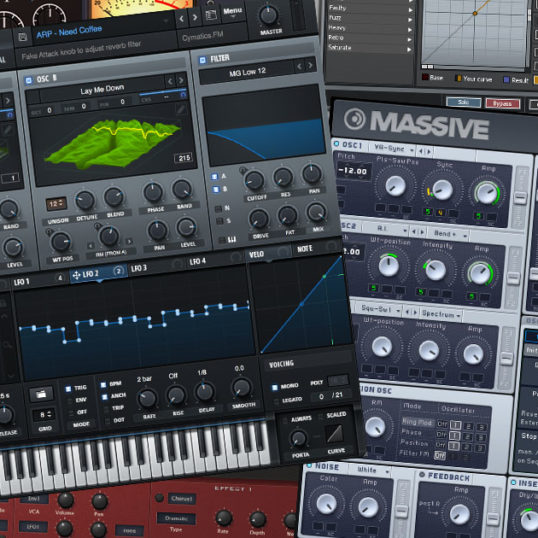Toggle LFO TRIG mode

coord(68,389)
